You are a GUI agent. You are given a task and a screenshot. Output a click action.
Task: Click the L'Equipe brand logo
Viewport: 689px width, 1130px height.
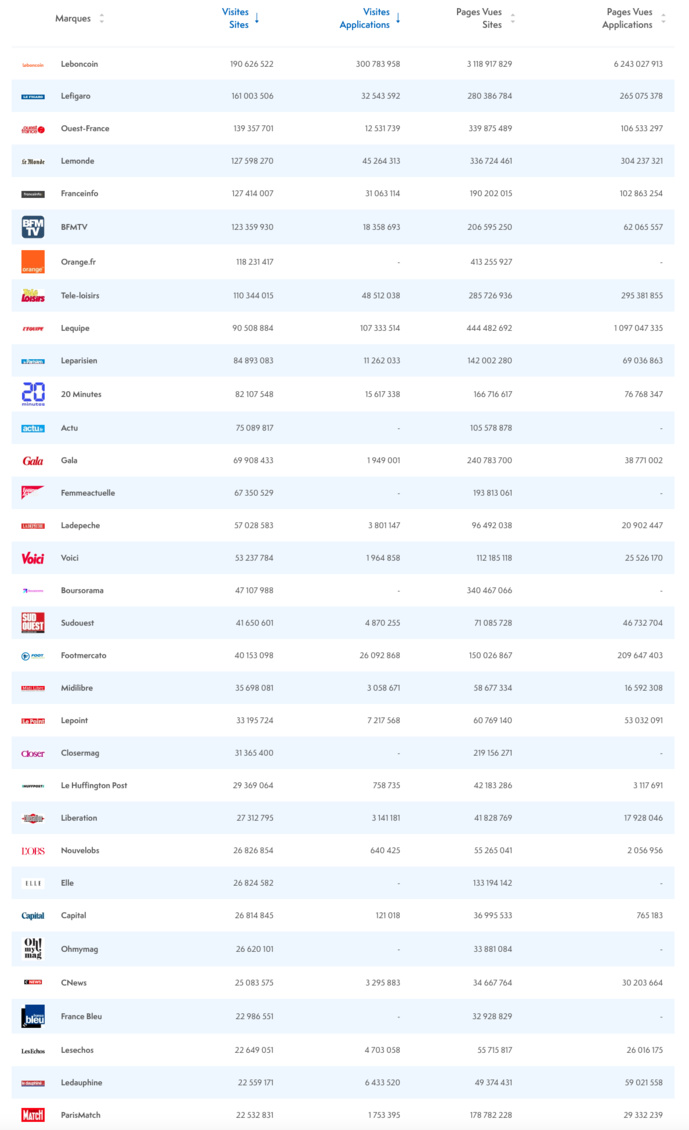click(x=32, y=329)
